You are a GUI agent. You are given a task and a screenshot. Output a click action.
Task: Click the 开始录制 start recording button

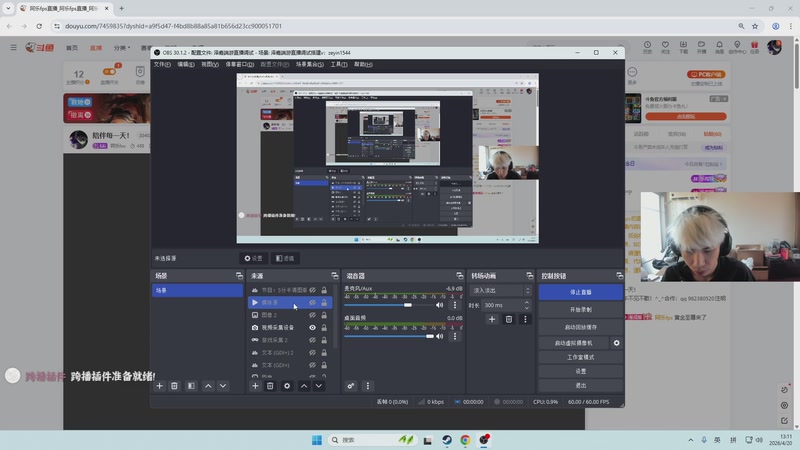click(581, 310)
